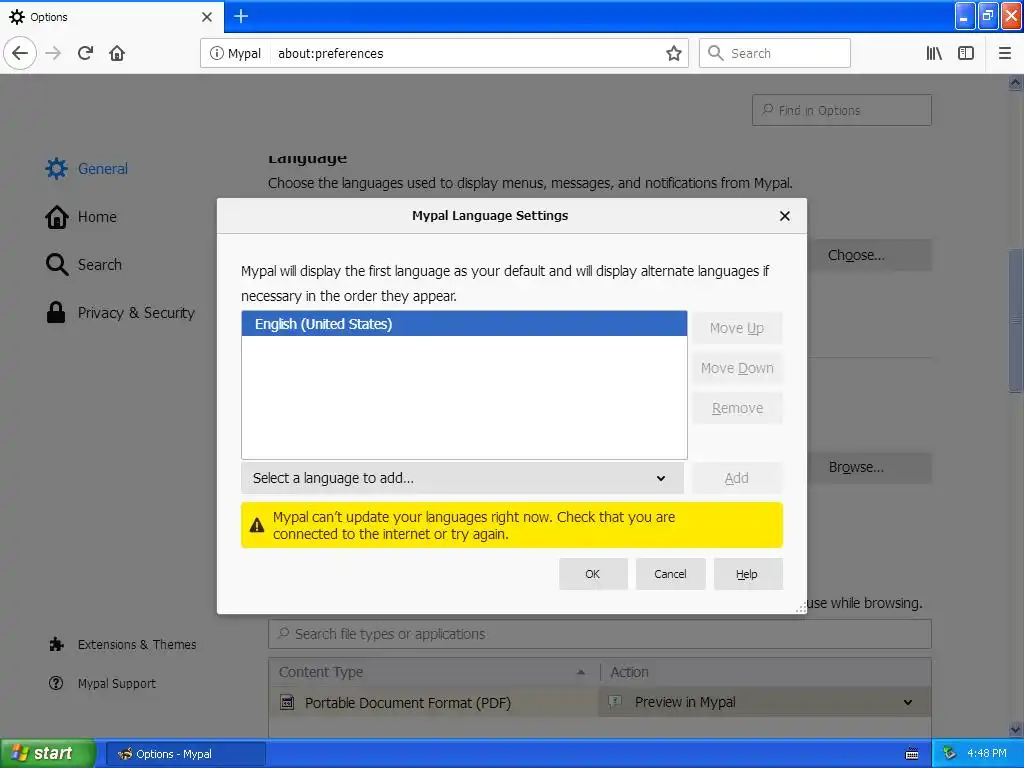The height and width of the screenshot is (768, 1024).
Task: Click the taskbar clock 4:48 PM
Action: (987, 754)
